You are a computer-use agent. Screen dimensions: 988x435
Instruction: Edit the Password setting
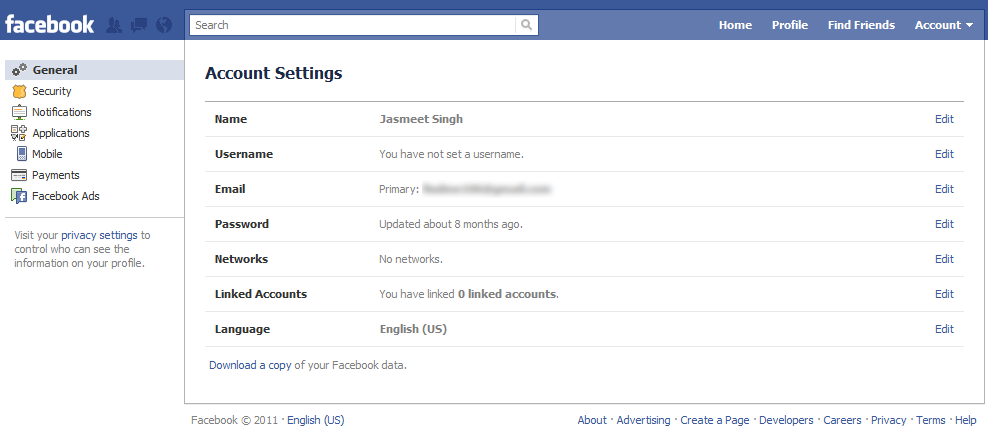click(x=944, y=224)
